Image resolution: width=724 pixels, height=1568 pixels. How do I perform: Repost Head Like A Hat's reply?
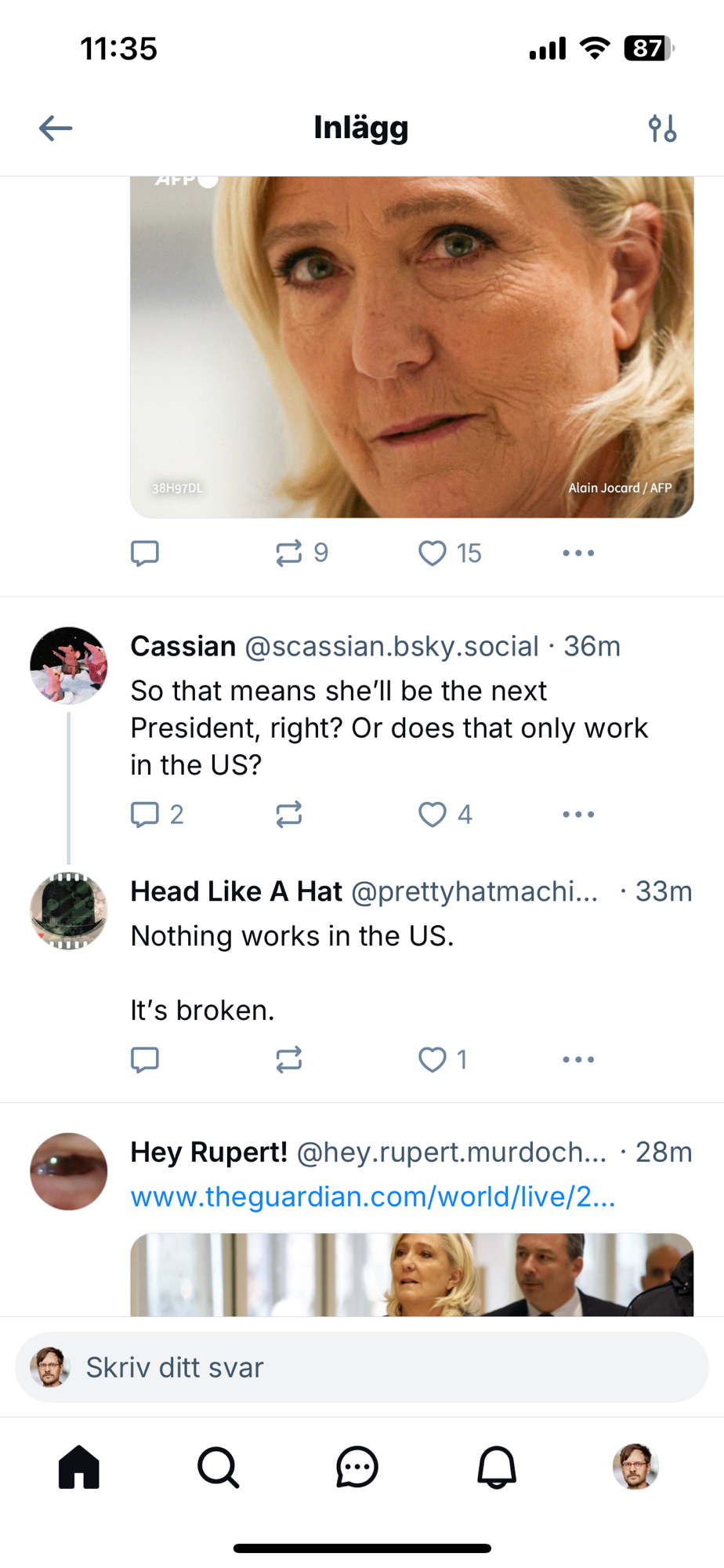tap(289, 1060)
